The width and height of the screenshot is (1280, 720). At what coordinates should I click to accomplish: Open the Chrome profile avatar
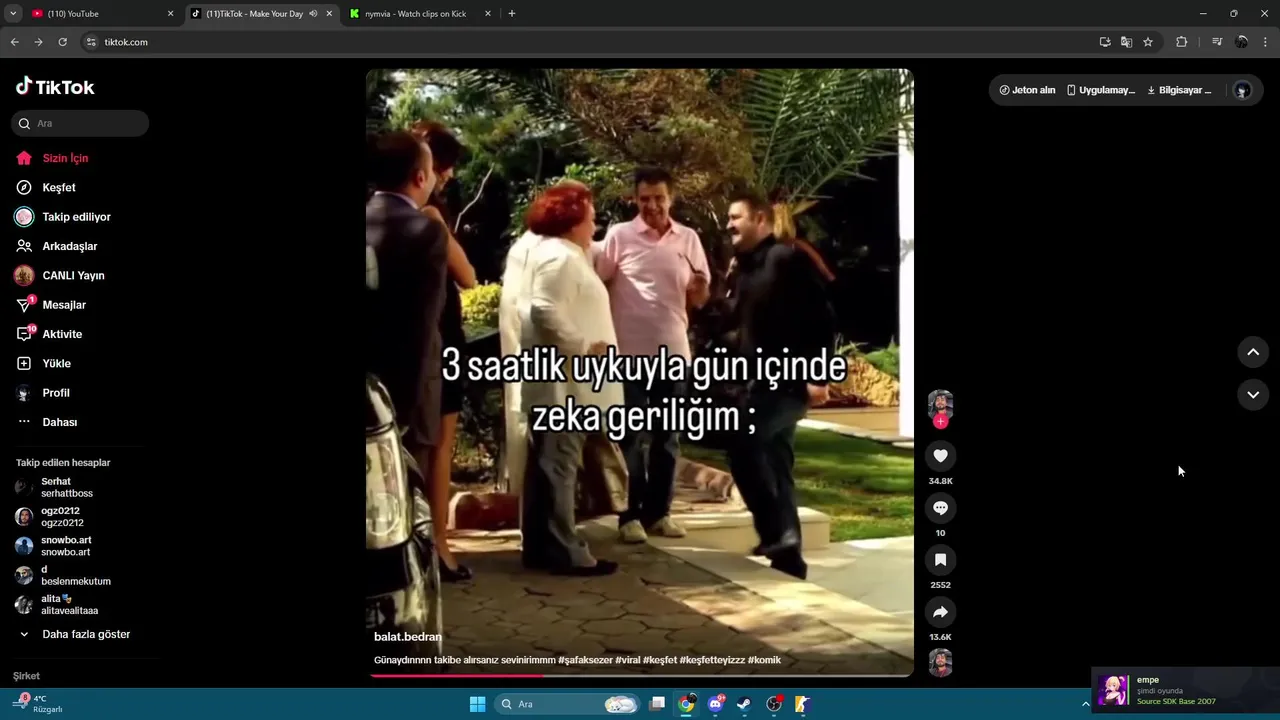1242,42
